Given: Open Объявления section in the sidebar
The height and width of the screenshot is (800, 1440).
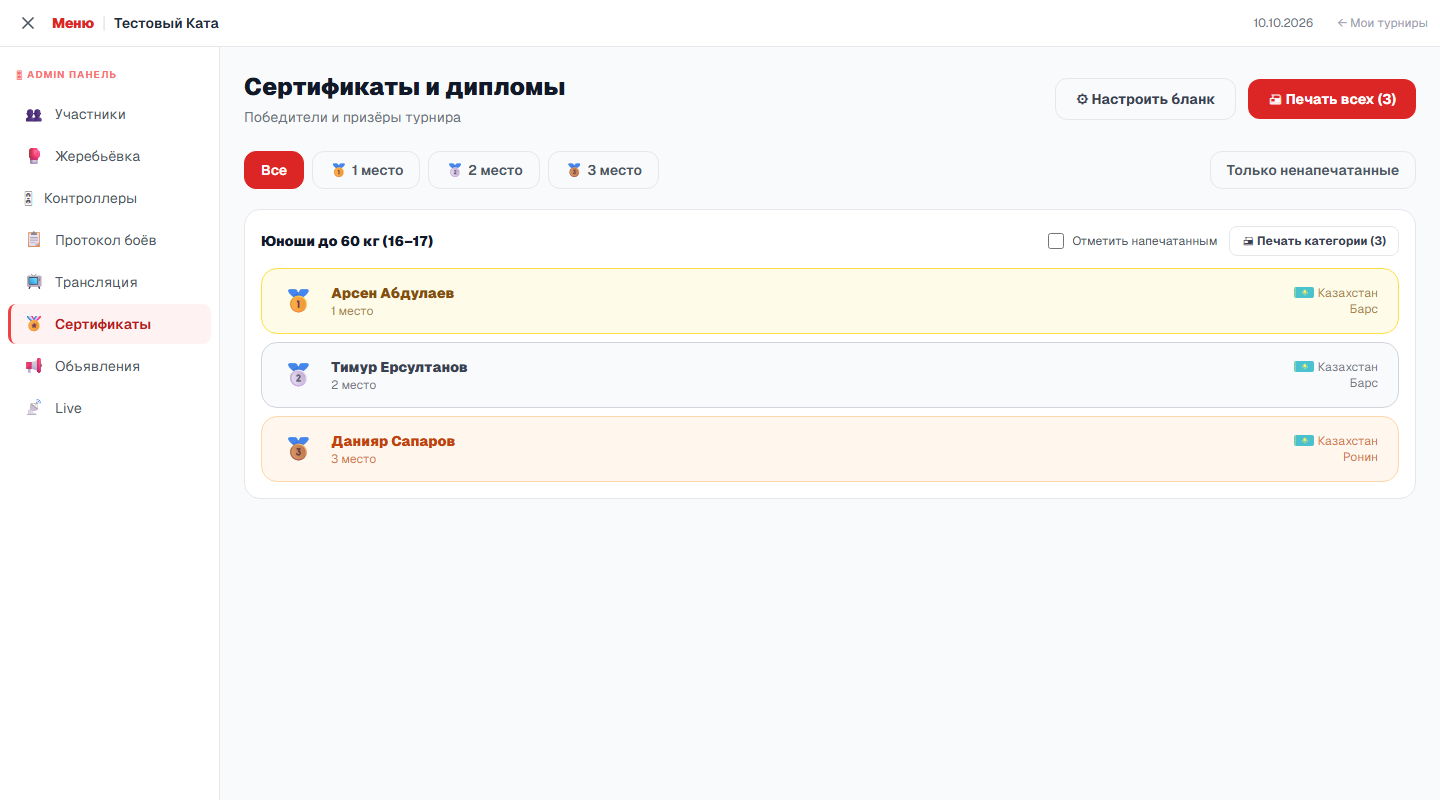Looking at the screenshot, I should 110,367.
